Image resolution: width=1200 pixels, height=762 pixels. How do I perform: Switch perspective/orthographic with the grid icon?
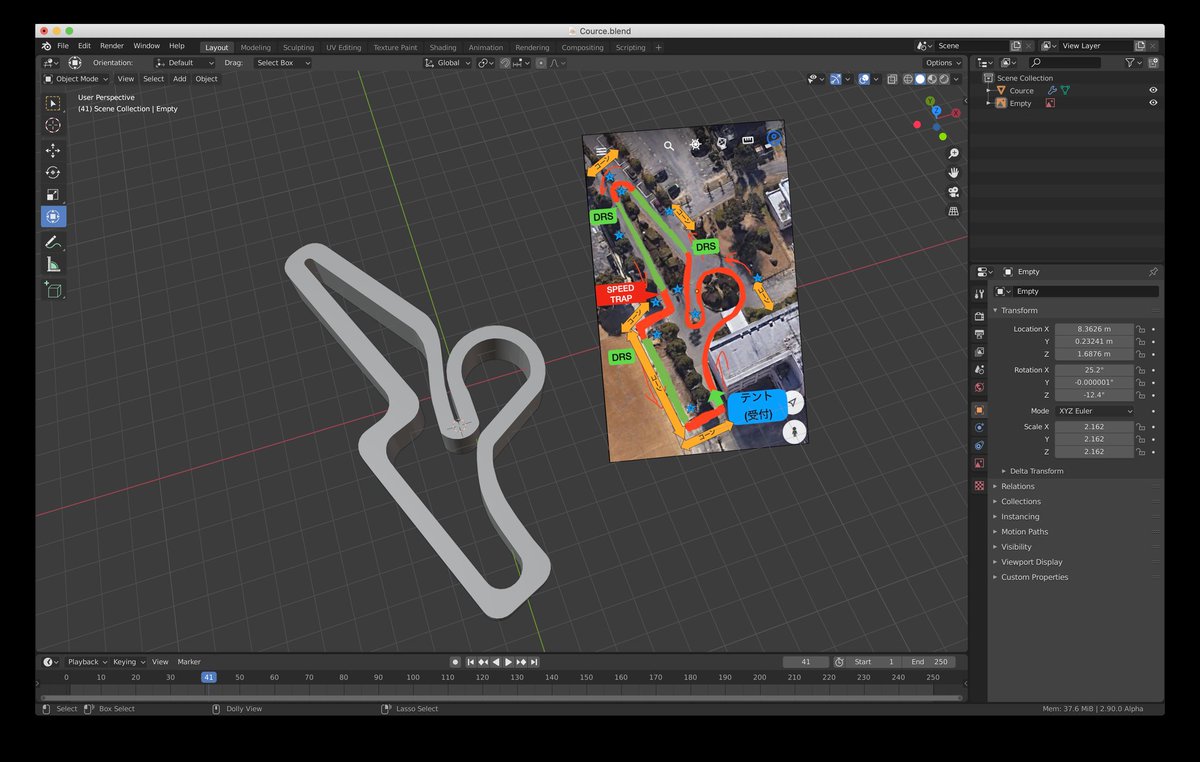coord(953,211)
